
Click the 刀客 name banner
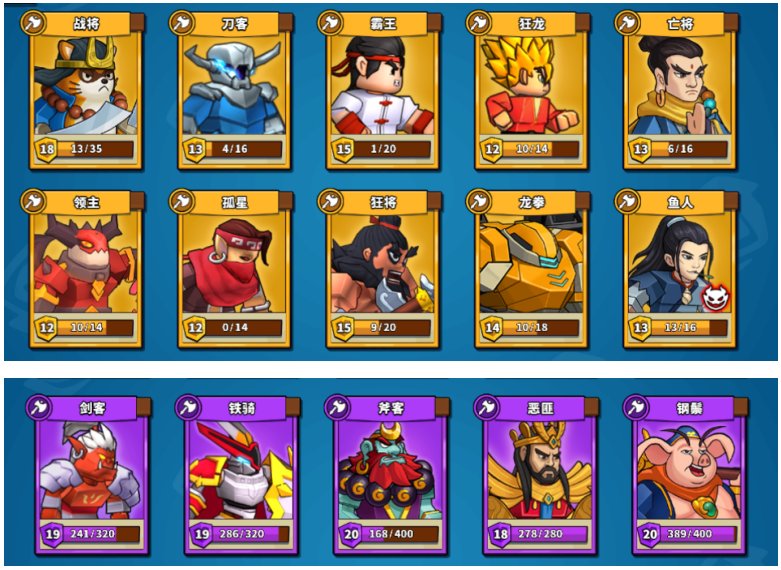tap(236, 23)
